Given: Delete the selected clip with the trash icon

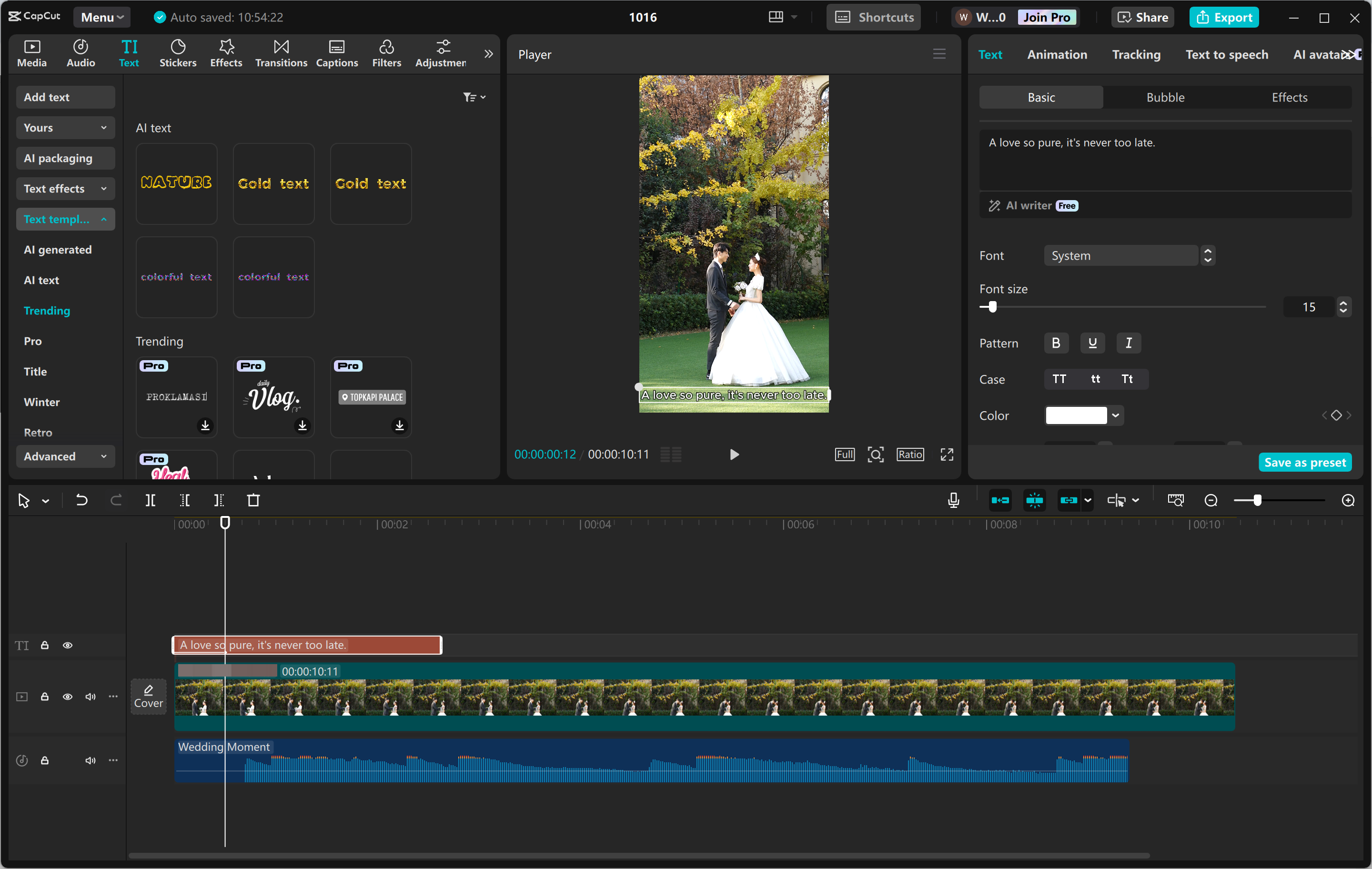Looking at the screenshot, I should 253,500.
